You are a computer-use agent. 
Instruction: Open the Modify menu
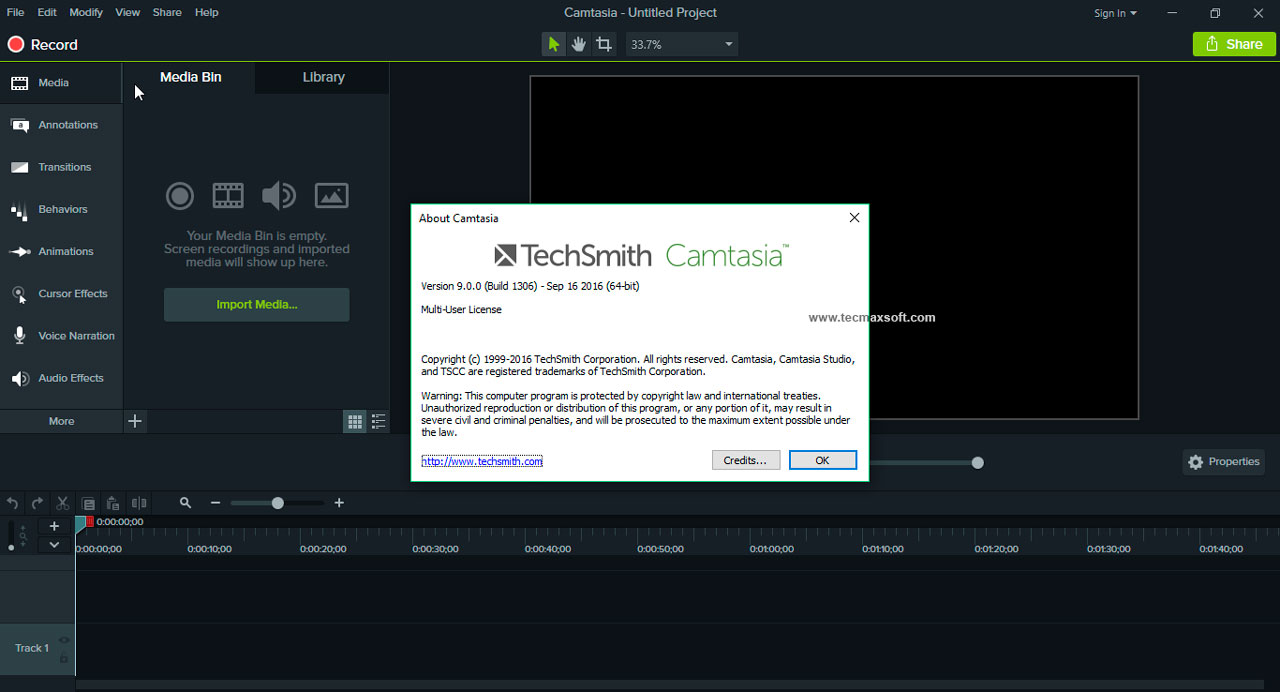tap(85, 12)
